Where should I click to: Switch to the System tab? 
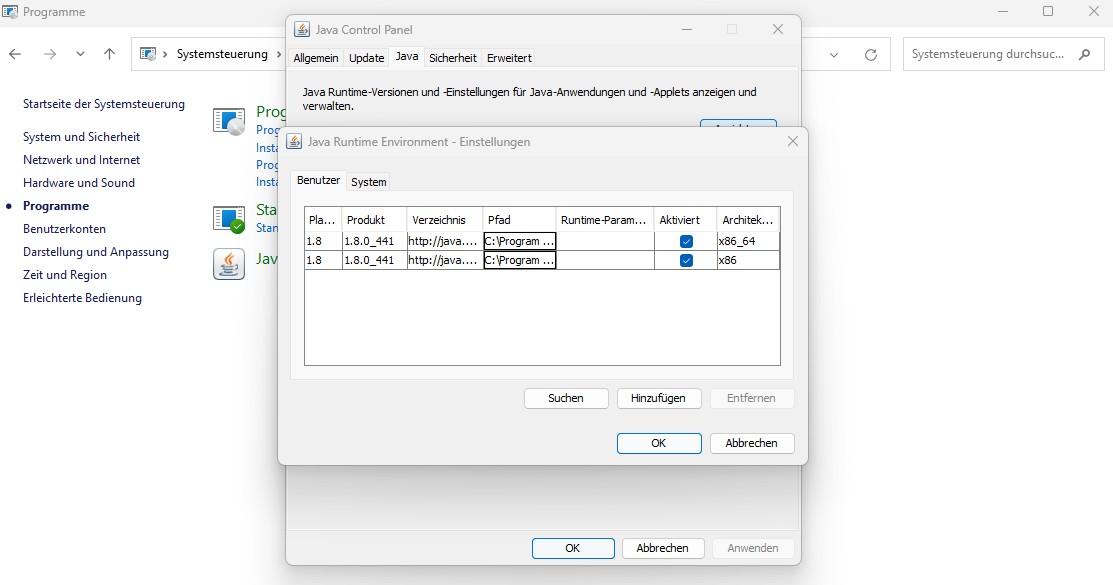368,181
